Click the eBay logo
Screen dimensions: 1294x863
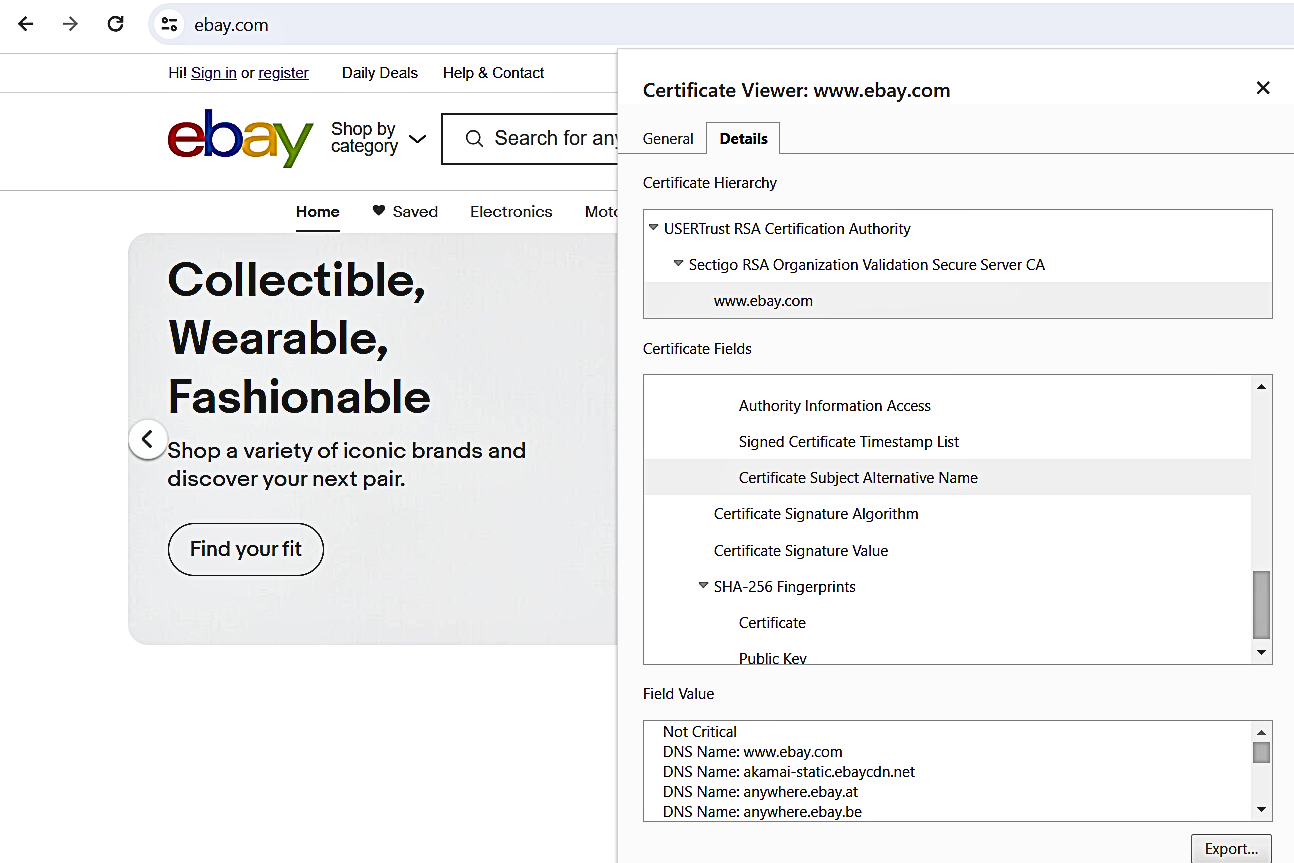coord(240,140)
